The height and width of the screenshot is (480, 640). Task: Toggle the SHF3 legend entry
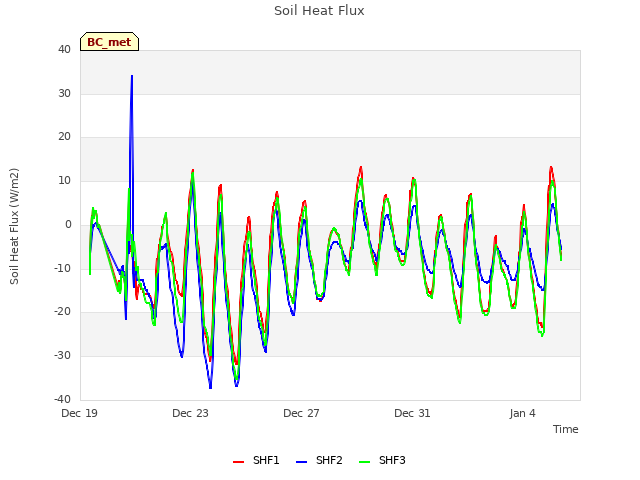click(382, 460)
